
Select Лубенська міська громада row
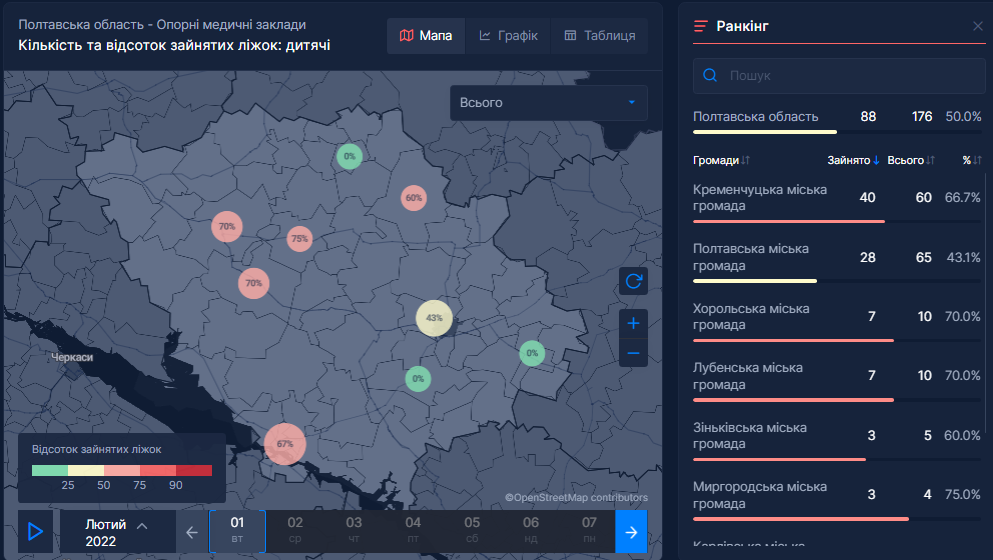[837, 380]
